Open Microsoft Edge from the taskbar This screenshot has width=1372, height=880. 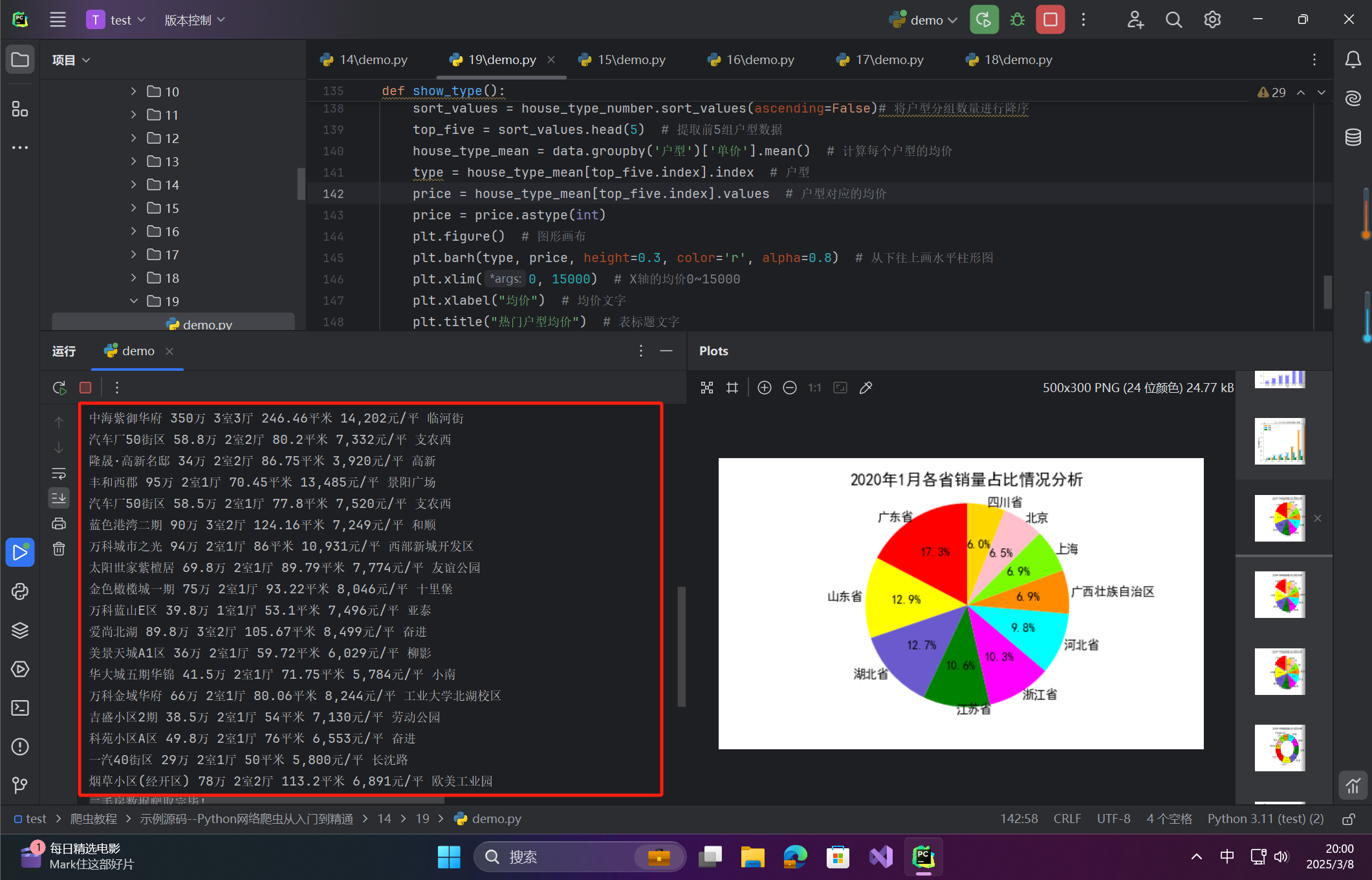pyautogui.click(x=794, y=856)
